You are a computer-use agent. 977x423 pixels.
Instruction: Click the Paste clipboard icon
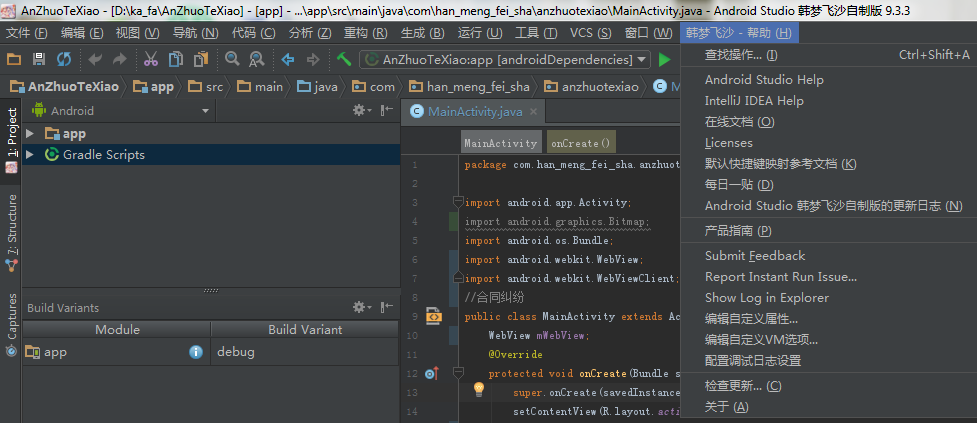coord(201,60)
